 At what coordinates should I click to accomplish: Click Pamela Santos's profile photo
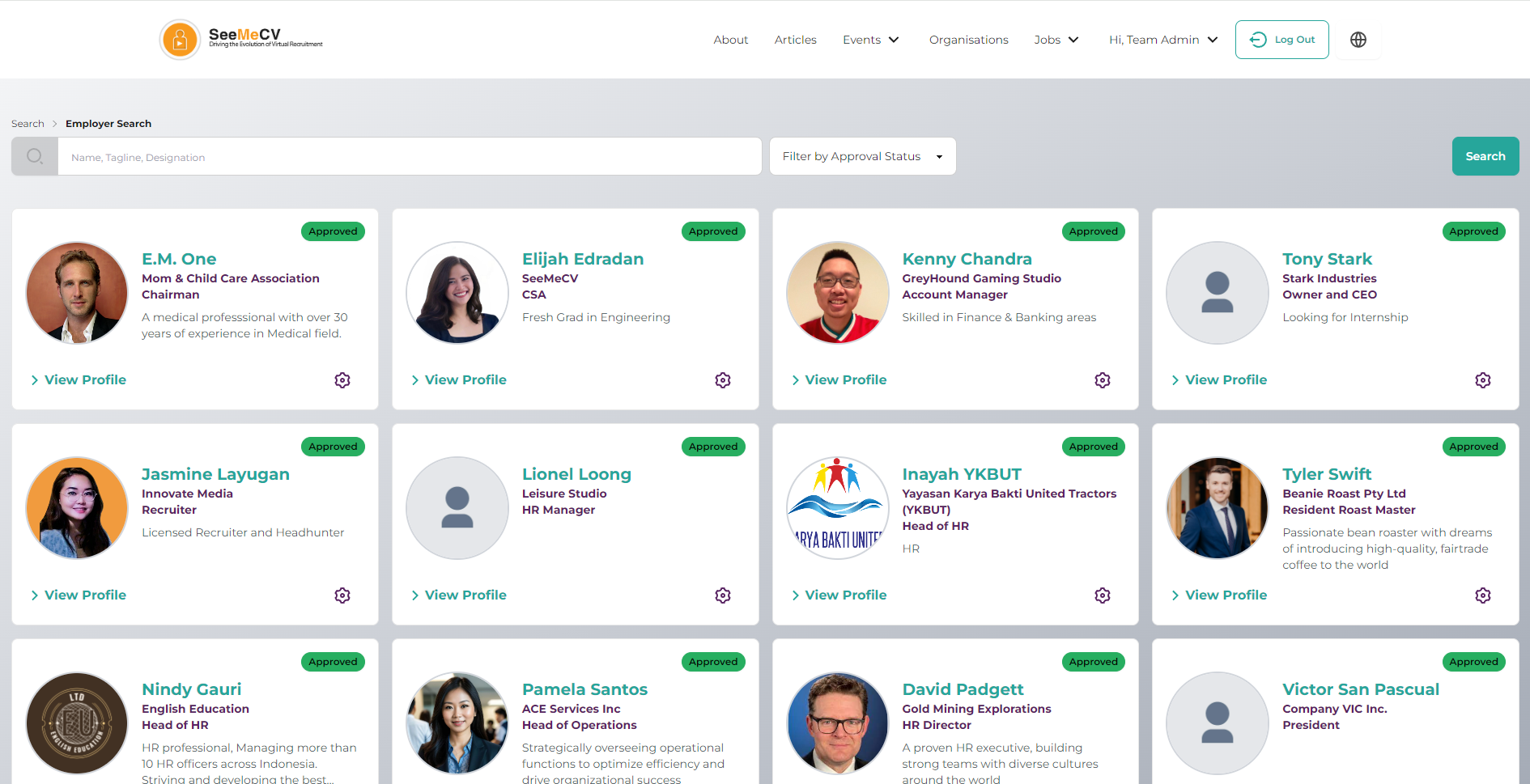click(457, 723)
